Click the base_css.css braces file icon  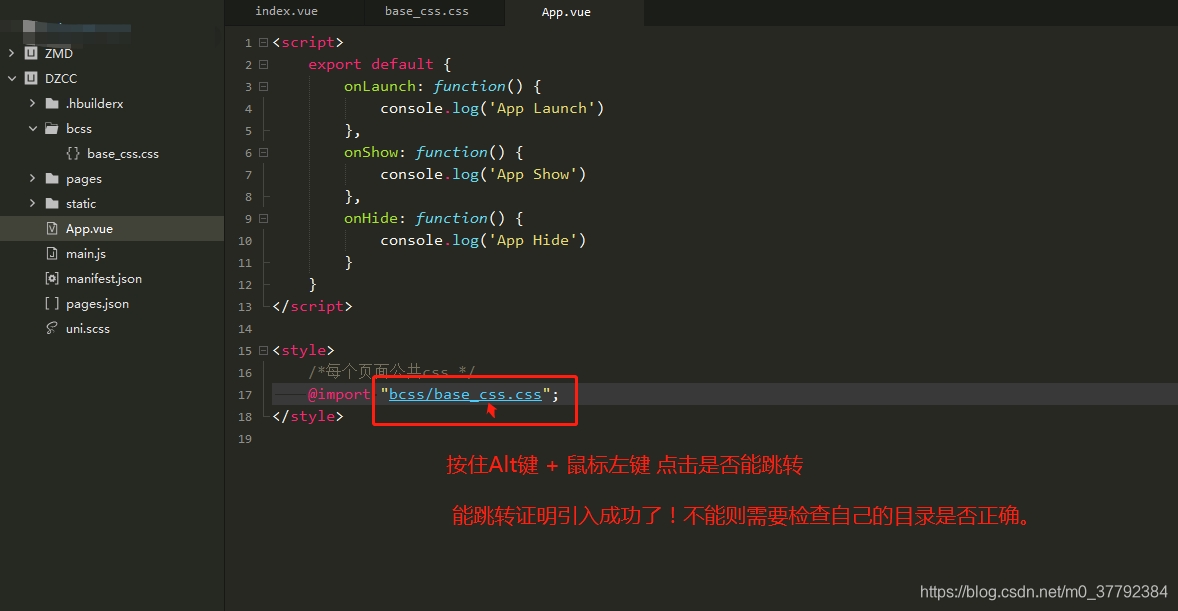[73, 153]
